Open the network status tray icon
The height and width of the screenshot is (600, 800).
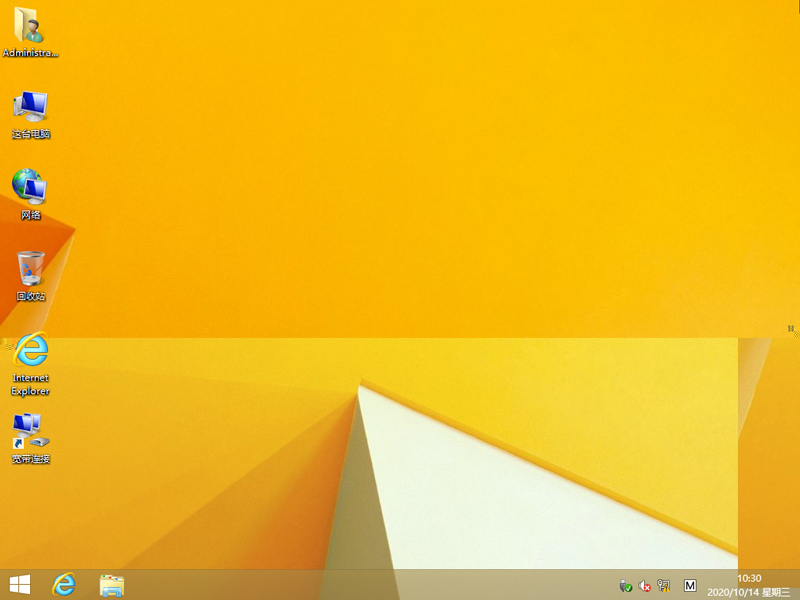(663, 585)
